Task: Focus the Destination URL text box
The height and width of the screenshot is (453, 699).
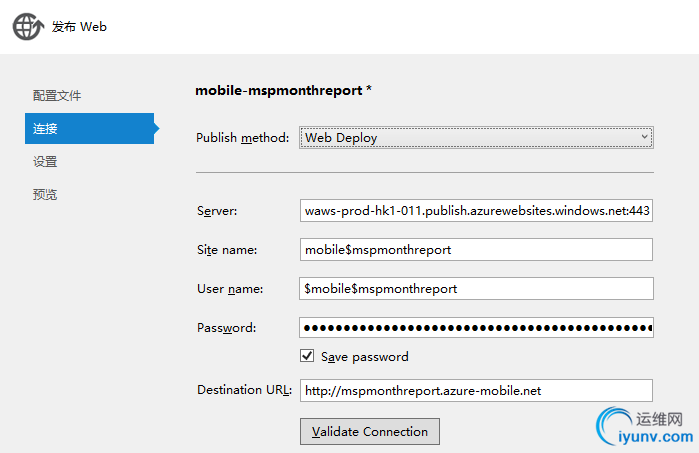Action: pyautogui.click(x=476, y=391)
